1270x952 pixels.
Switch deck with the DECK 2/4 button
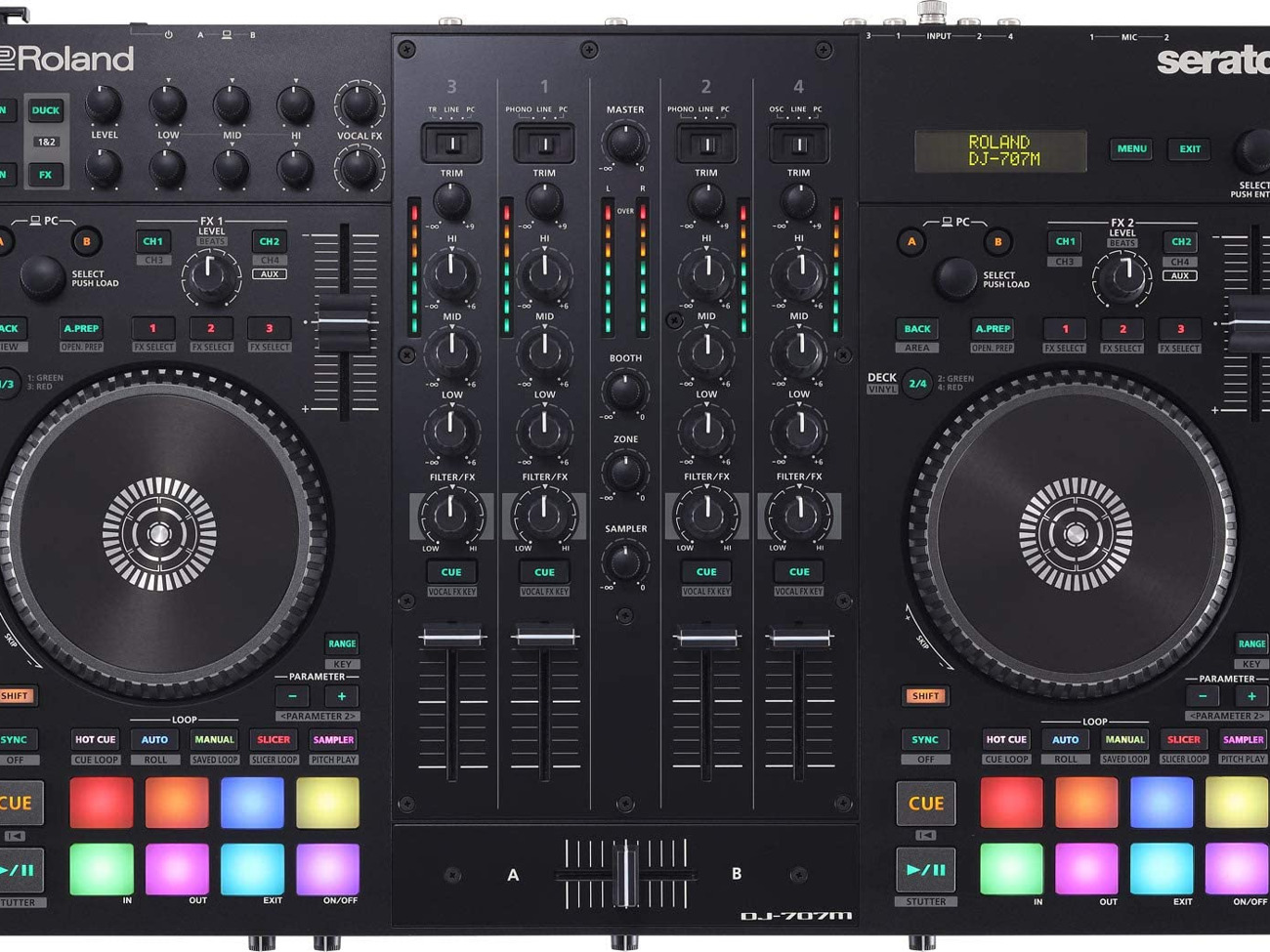(917, 384)
